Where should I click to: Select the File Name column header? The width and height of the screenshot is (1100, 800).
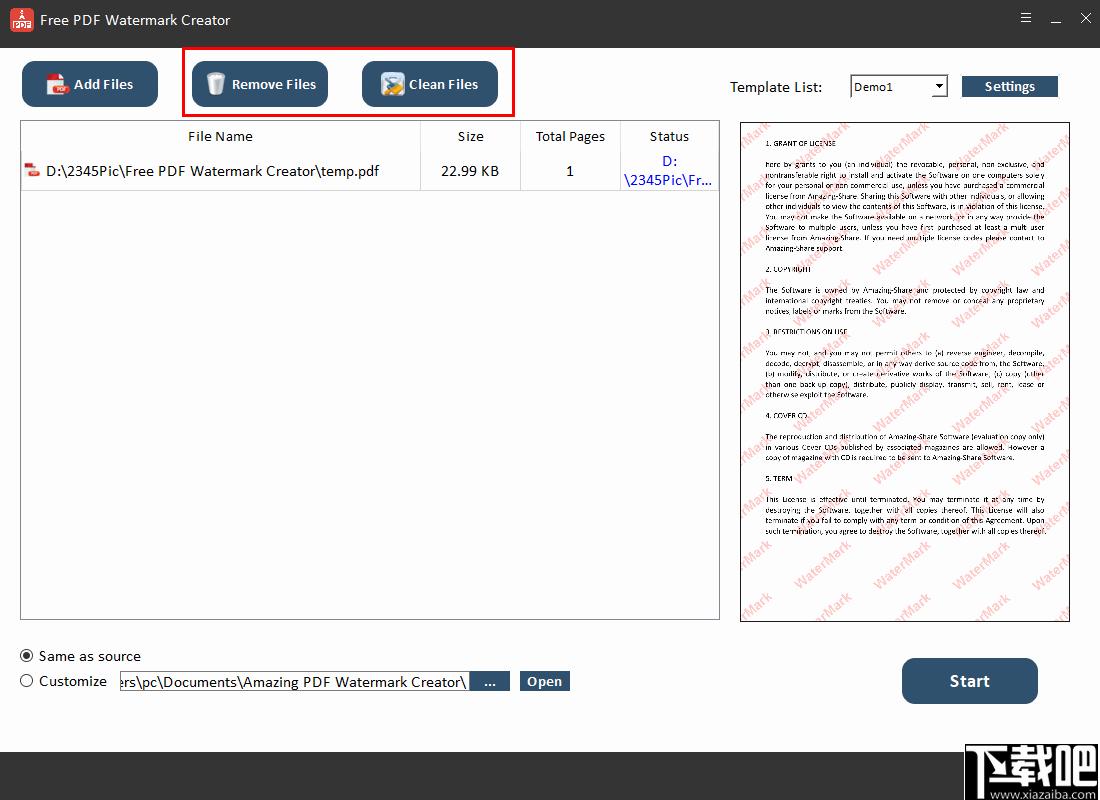[x=220, y=136]
